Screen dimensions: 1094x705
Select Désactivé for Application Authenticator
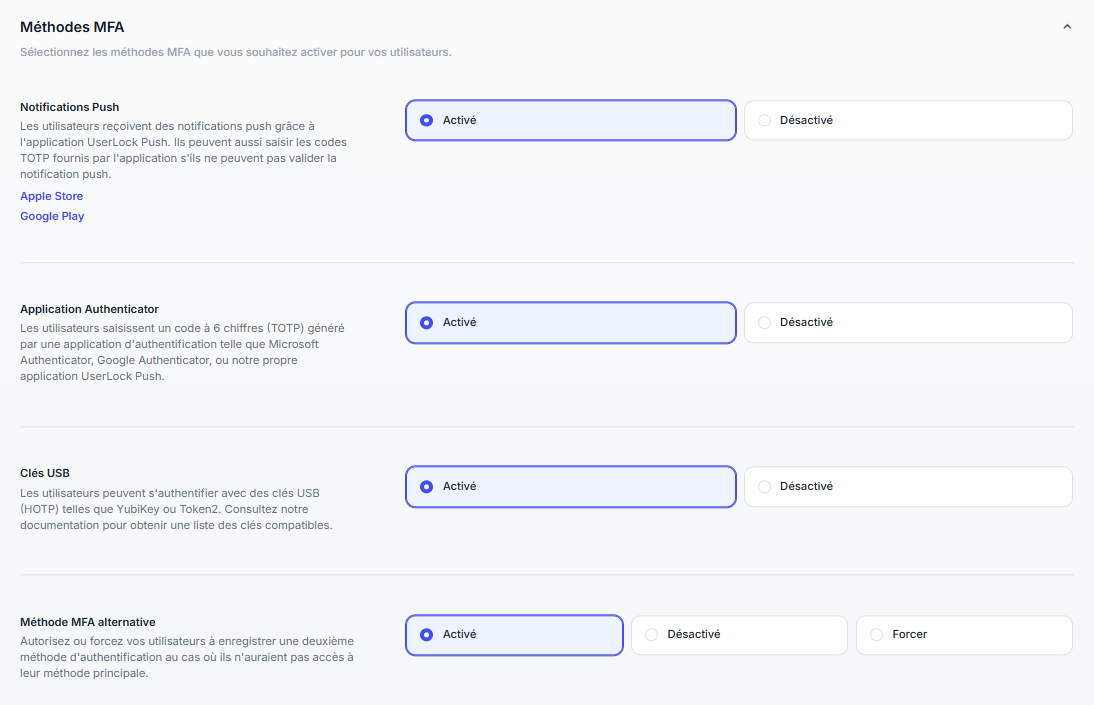coord(908,323)
